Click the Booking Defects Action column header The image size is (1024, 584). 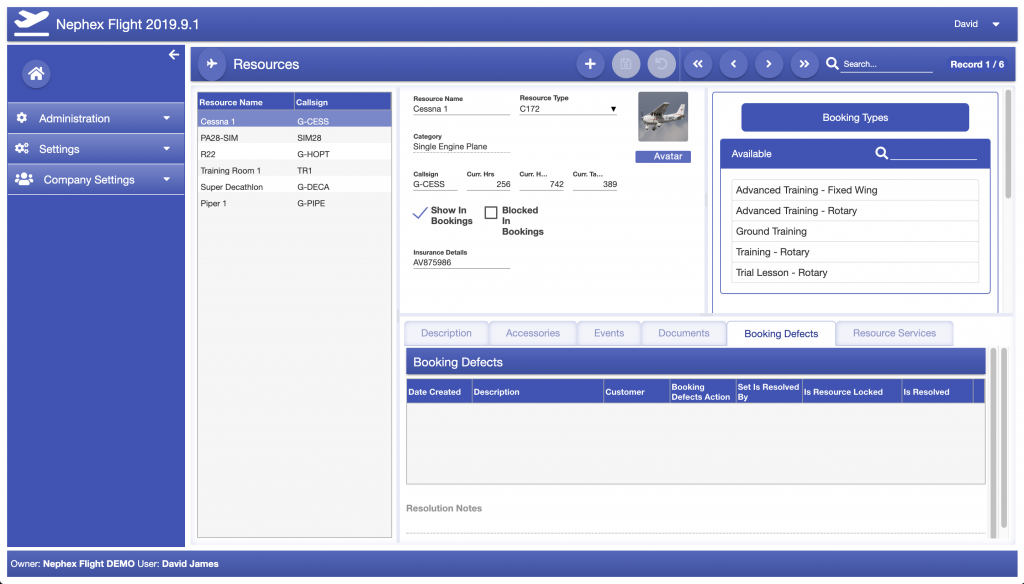point(703,391)
